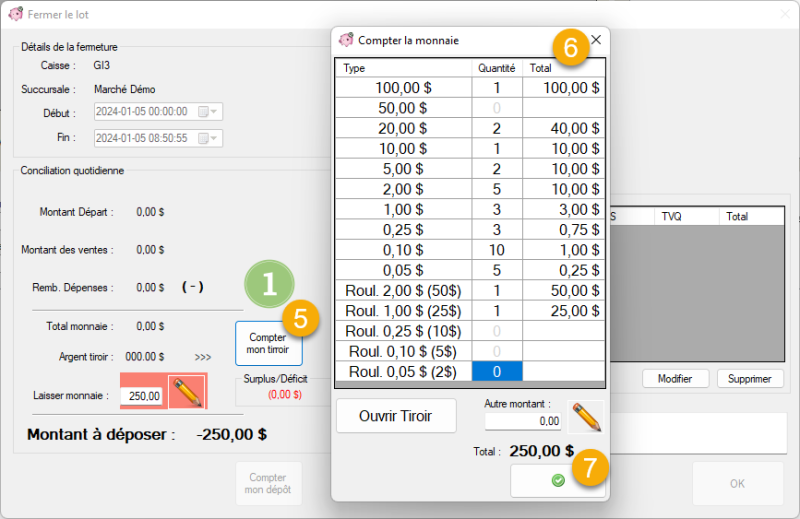Click the 50,00 $ total for Roul. 2,00 $
800x519 pixels.
[564, 290]
